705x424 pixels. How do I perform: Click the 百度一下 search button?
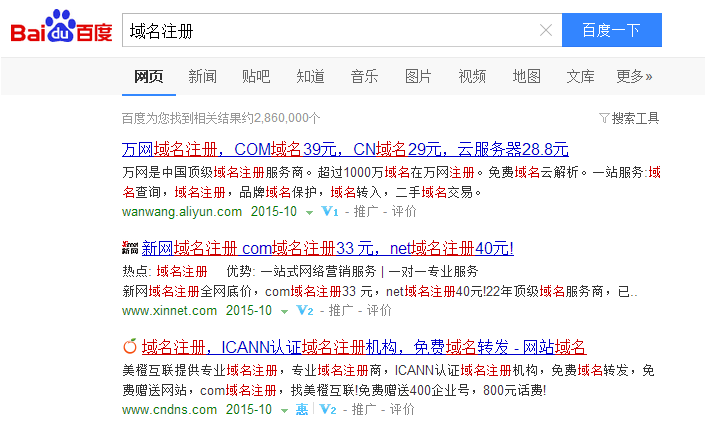611,30
